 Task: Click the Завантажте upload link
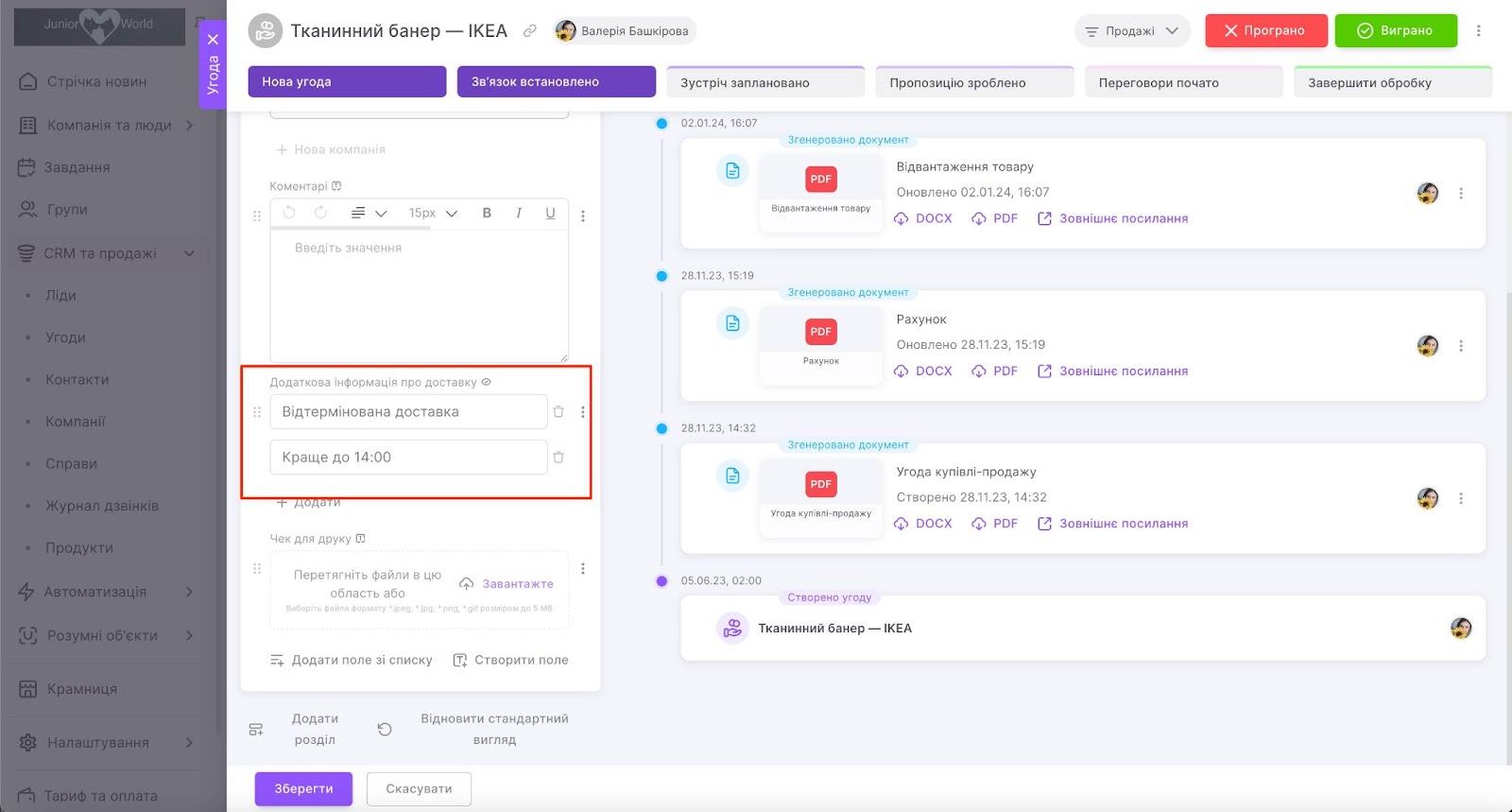[507, 584]
